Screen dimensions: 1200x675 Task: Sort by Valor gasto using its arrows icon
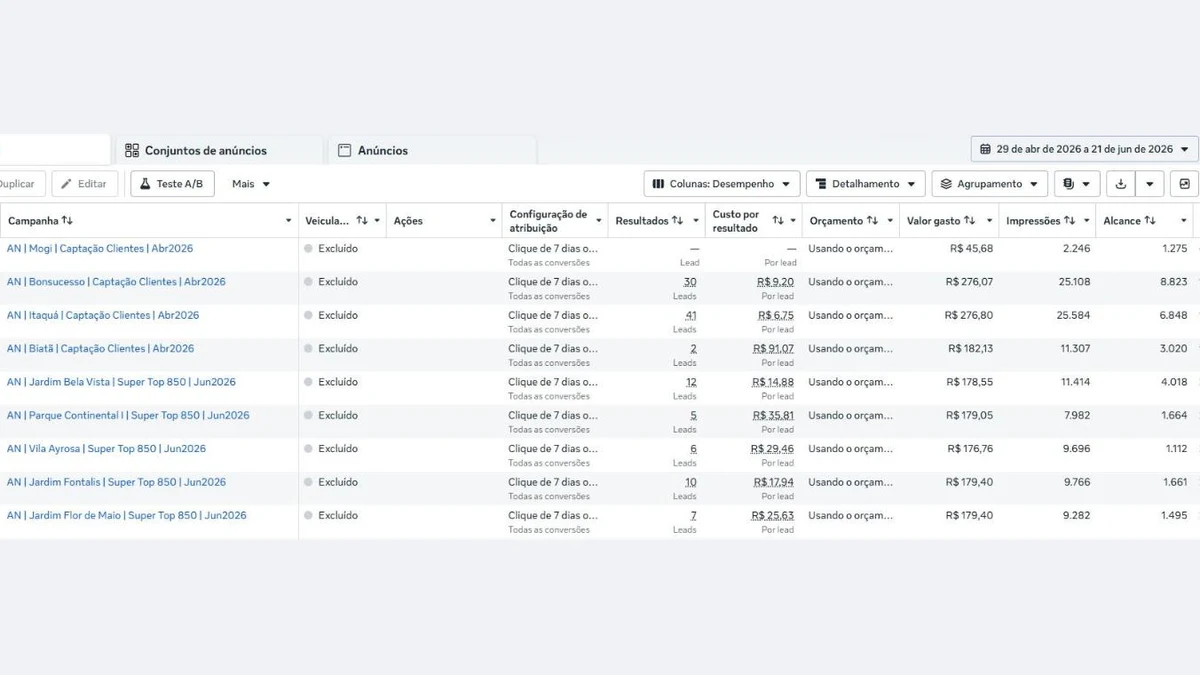[x=970, y=221]
